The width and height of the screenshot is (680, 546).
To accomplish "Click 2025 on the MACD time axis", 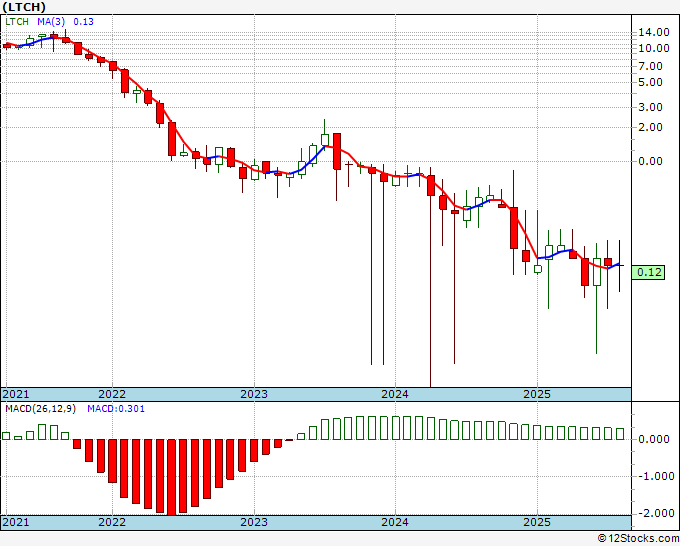I will 537,522.
